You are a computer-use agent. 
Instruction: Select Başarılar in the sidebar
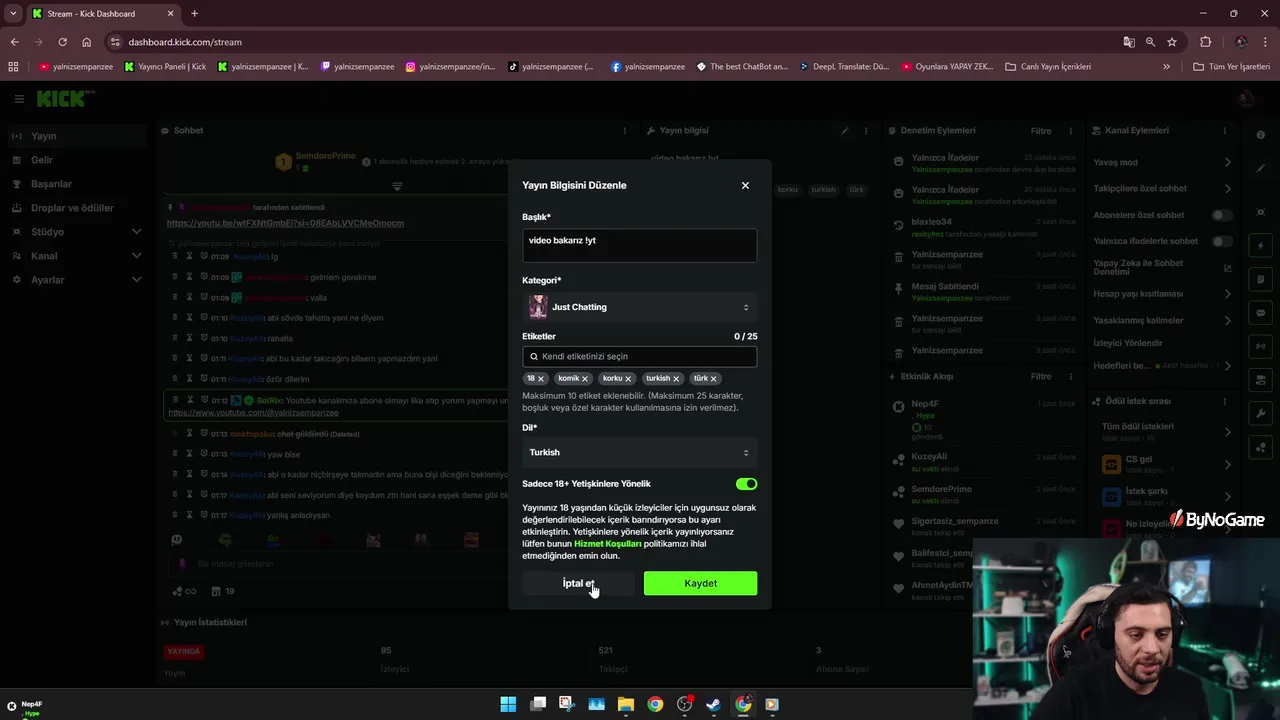coord(75,184)
